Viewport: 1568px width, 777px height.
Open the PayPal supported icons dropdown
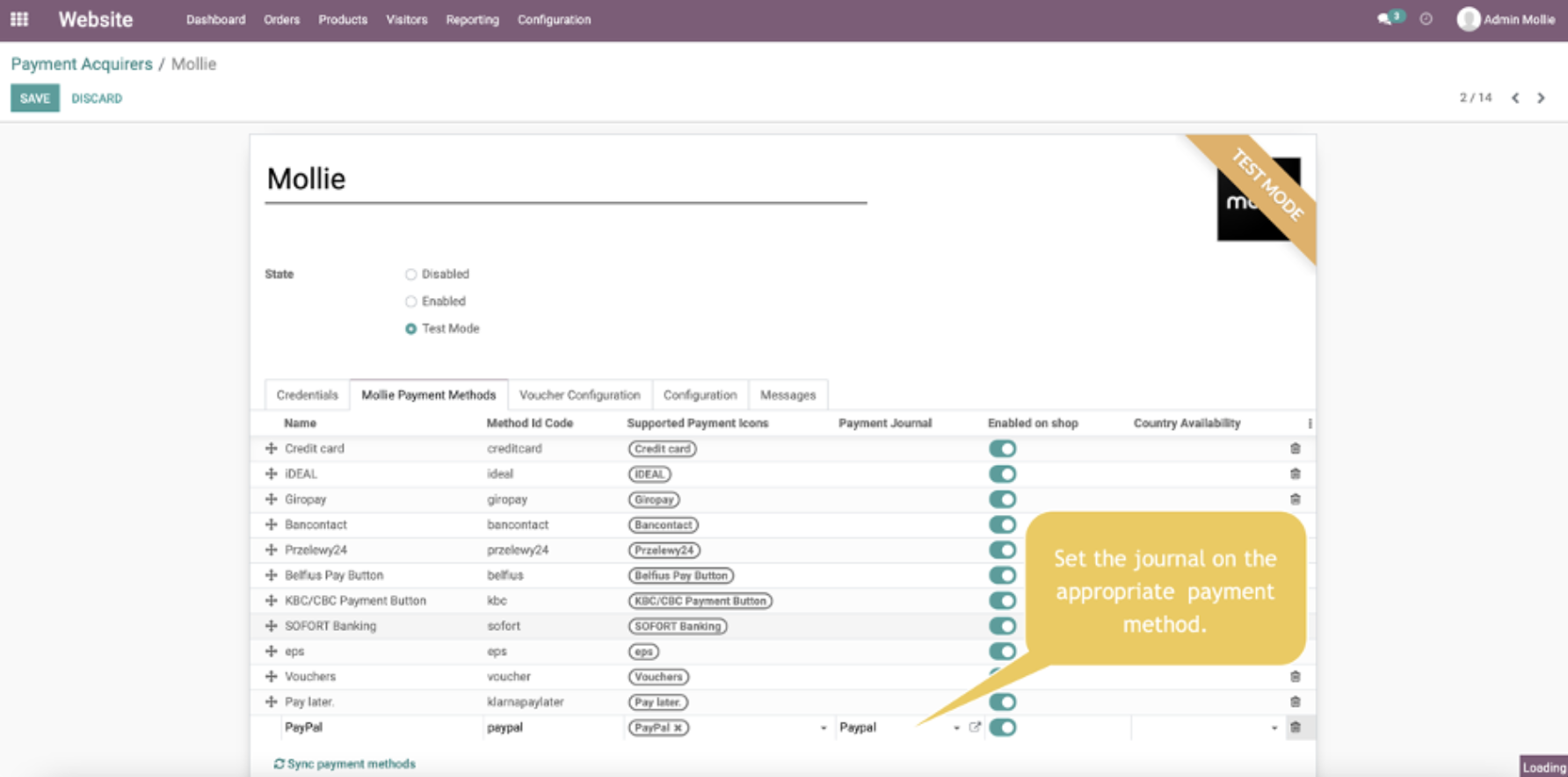coord(824,728)
